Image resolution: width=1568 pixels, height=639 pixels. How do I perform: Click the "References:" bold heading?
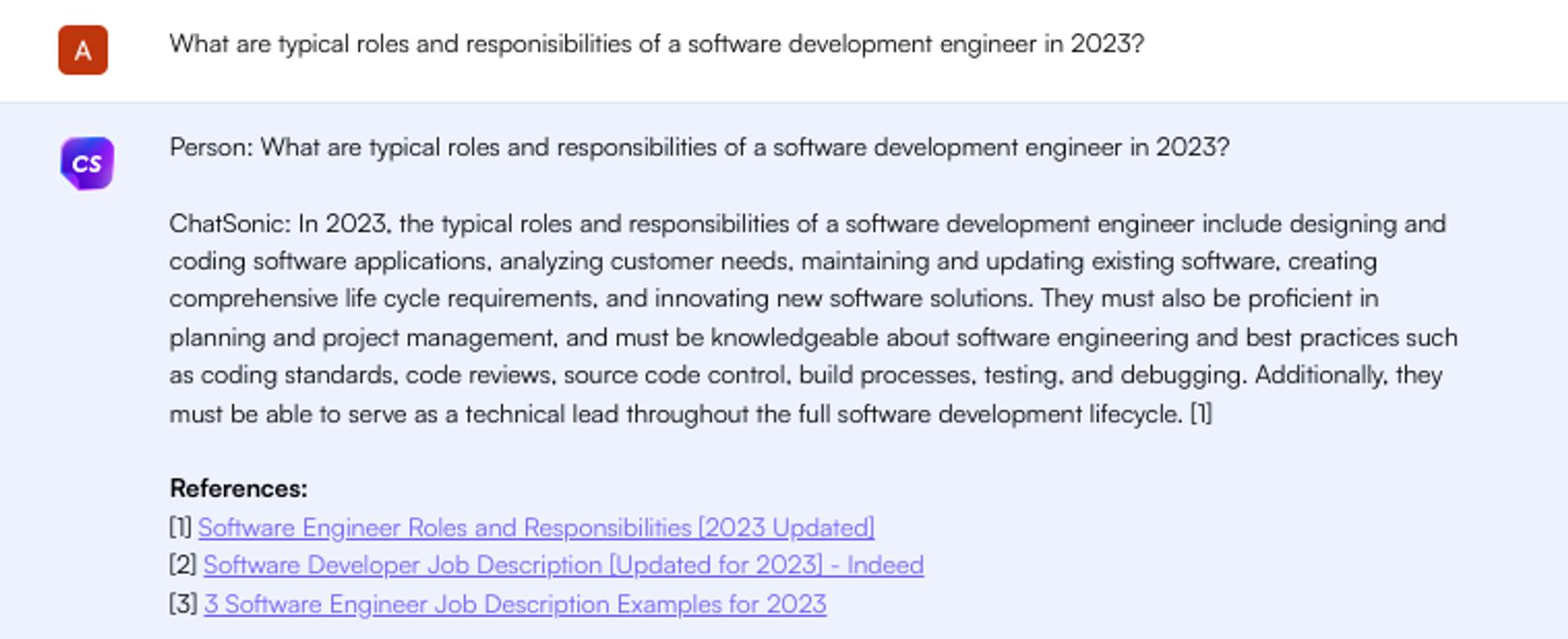(238, 488)
